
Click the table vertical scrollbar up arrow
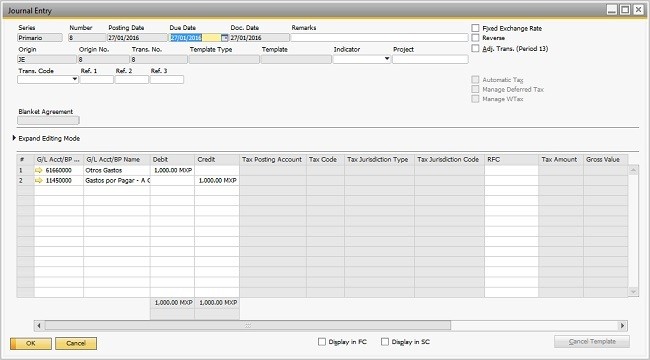[633, 170]
